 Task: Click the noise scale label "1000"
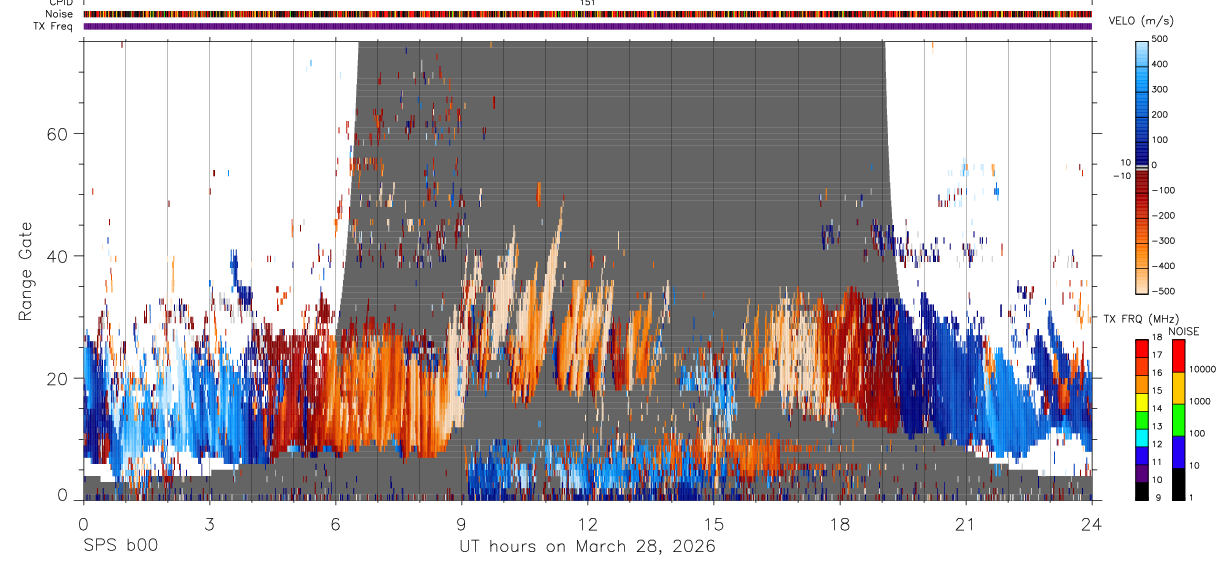coord(1199,401)
